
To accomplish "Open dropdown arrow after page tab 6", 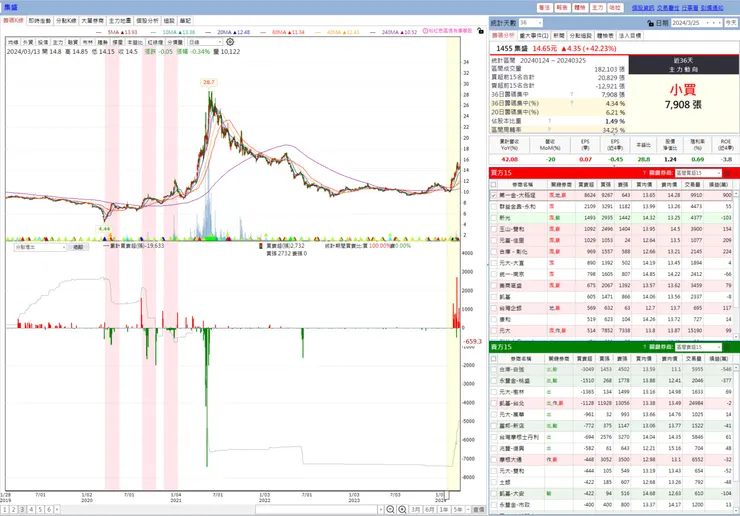I will click(x=57, y=509).
